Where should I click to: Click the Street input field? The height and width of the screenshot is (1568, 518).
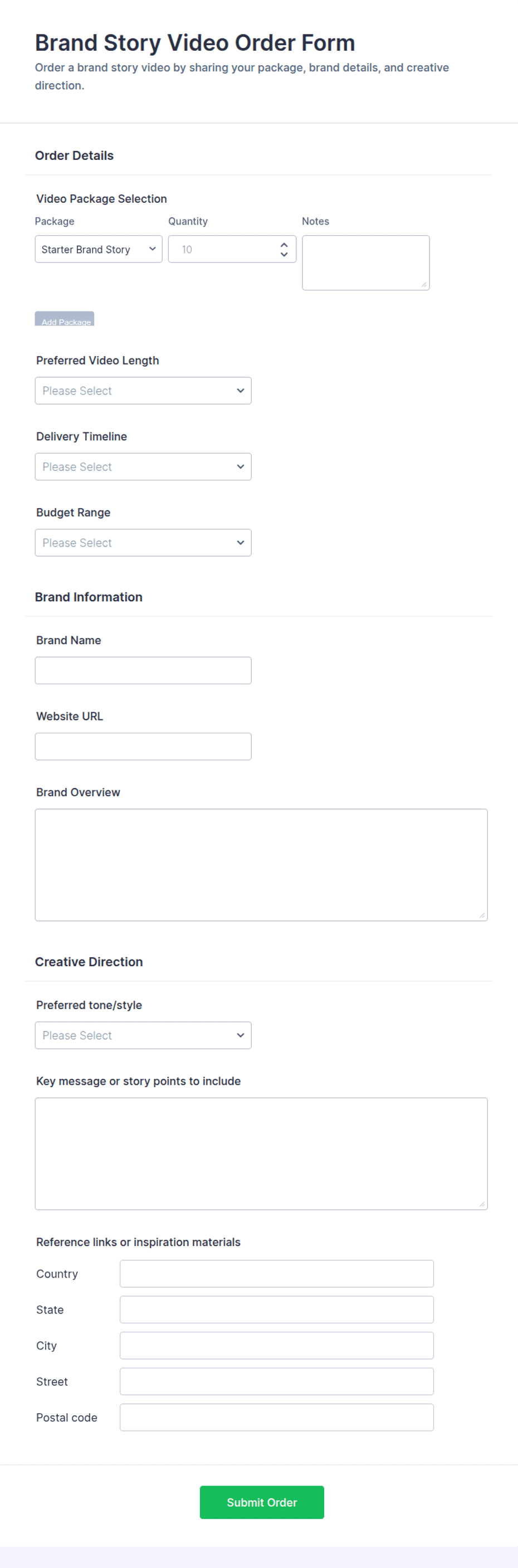[x=277, y=1381]
